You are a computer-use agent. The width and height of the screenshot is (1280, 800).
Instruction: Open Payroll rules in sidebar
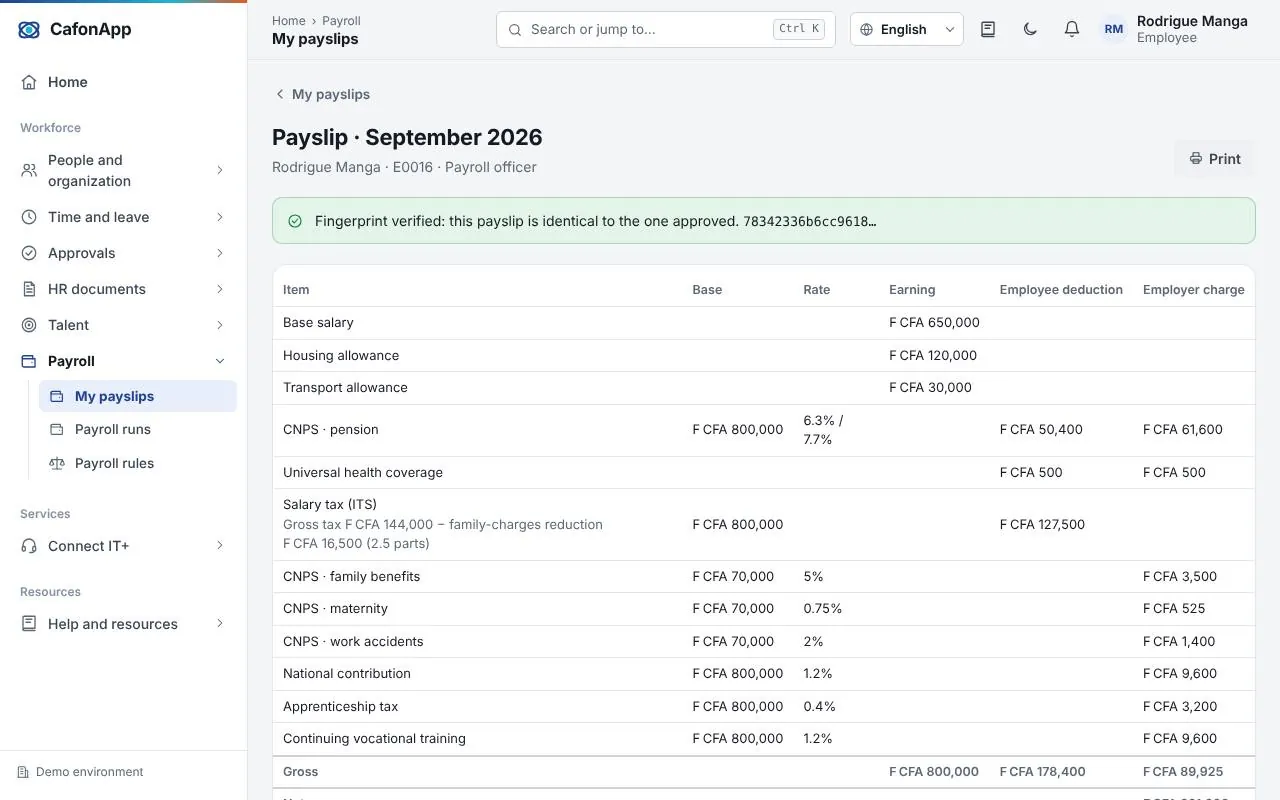tap(138, 463)
